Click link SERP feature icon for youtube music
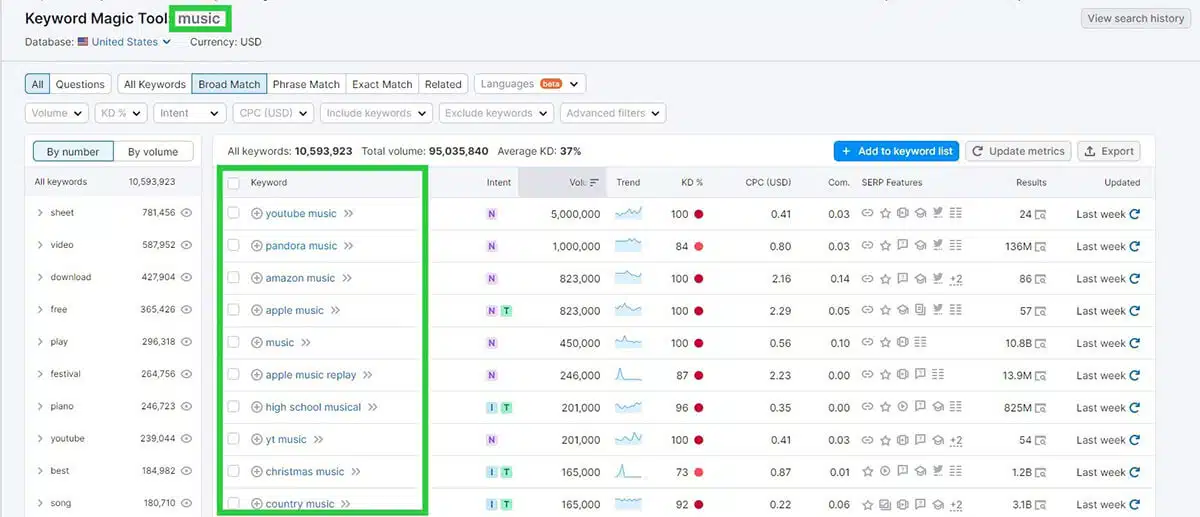Screen dimensions: 1200x517 click(x=868, y=214)
